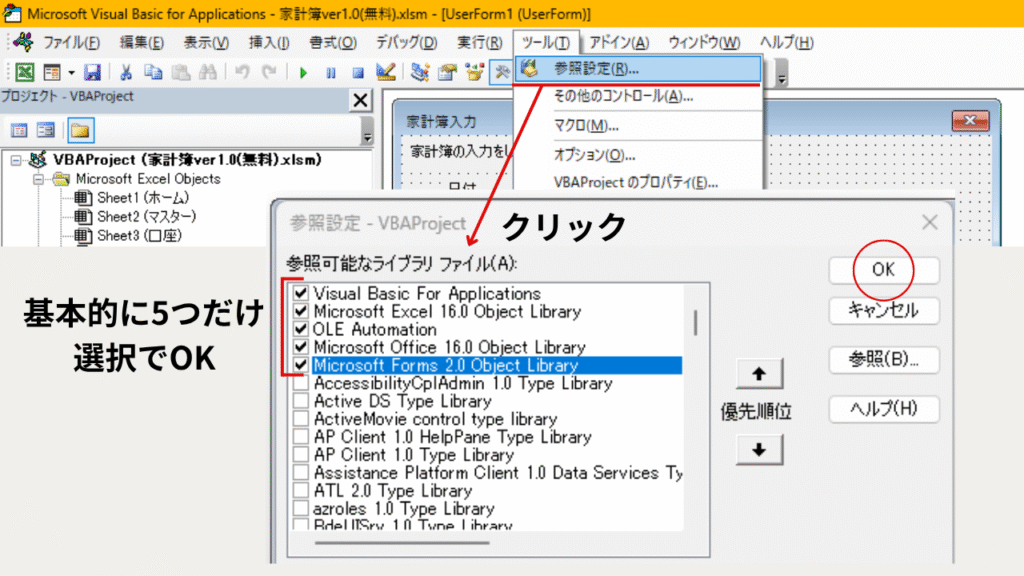Click the ヘルプ(H) button in the dialog
This screenshot has height=576, width=1024.
click(x=884, y=409)
